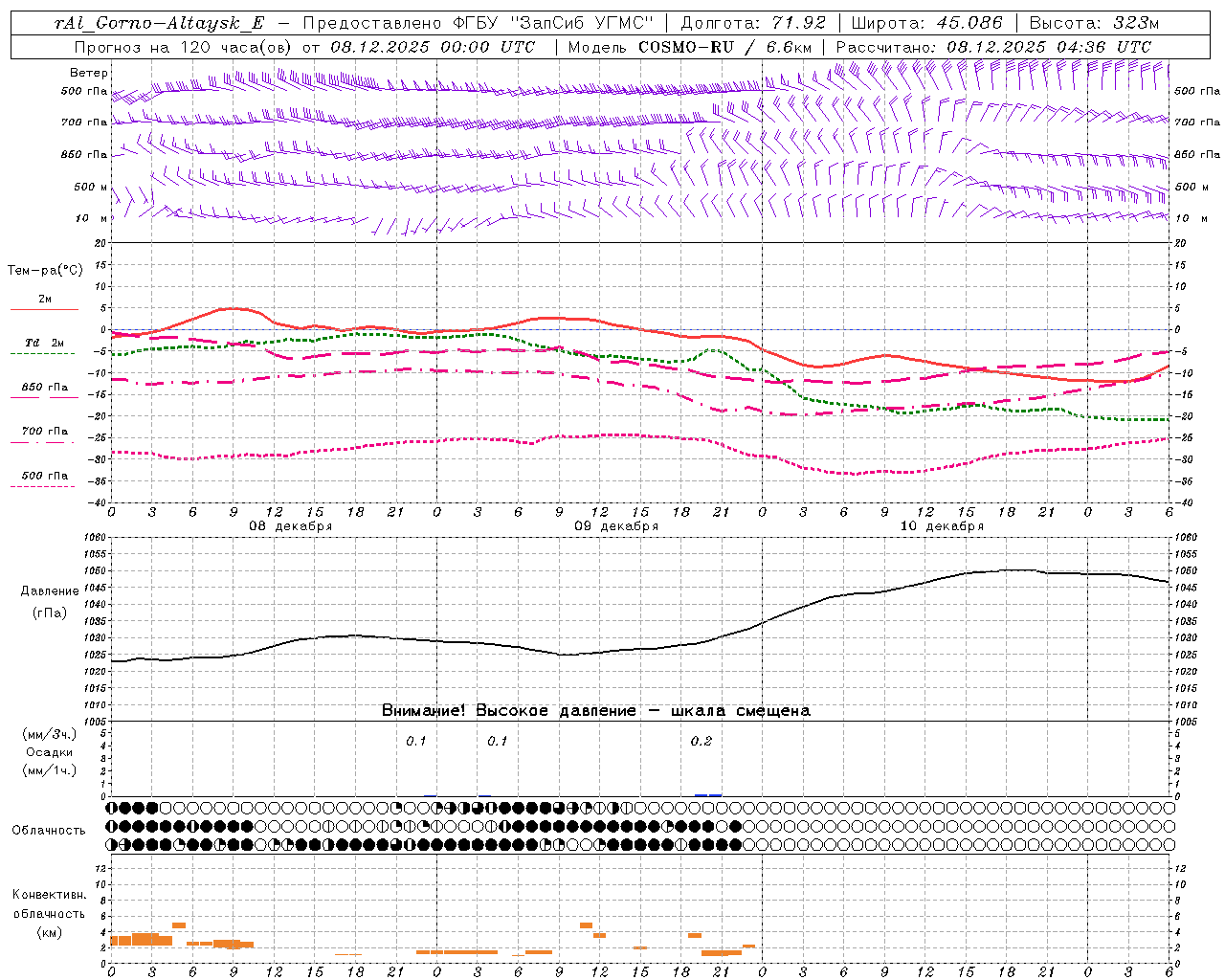Click the (мм/1ч.) unit label

pos(50,771)
